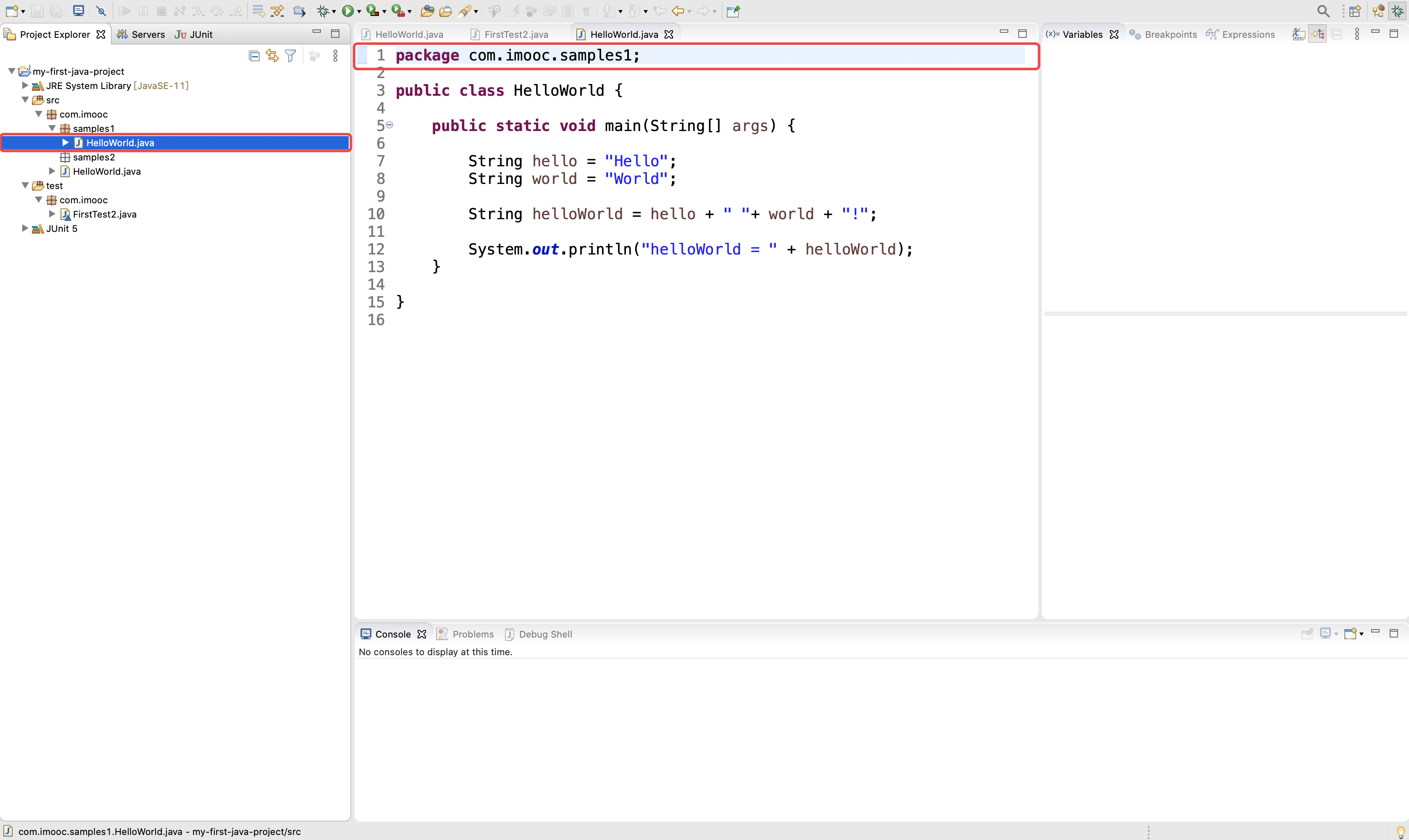This screenshot has height=840, width=1409.
Task: Collapse main method fold marker on line 5
Action: [389, 124]
